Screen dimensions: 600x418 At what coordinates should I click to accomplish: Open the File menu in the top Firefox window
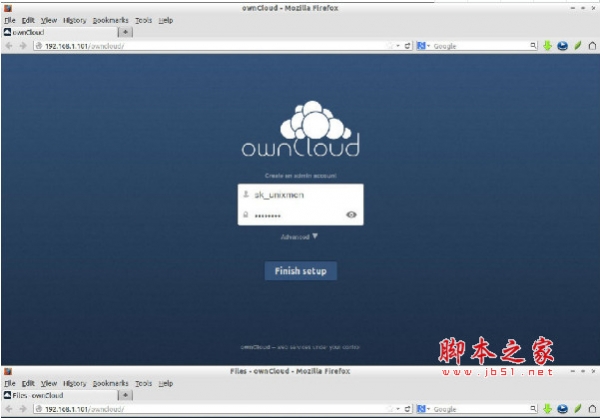(10, 20)
